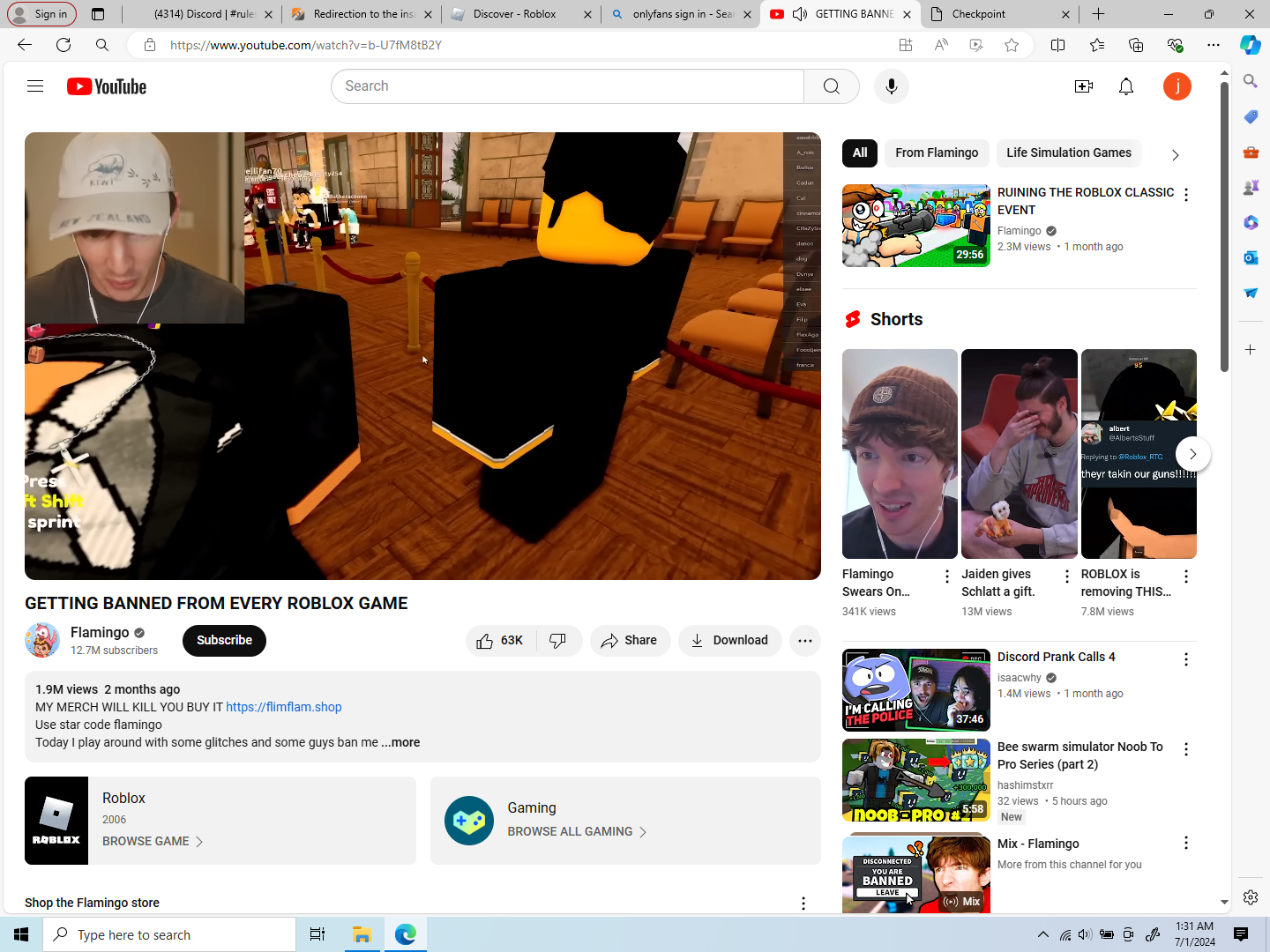This screenshot has width=1270, height=952.
Task: Open options for Discord Prank Calls 4
Action: click(x=1186, y=659)
